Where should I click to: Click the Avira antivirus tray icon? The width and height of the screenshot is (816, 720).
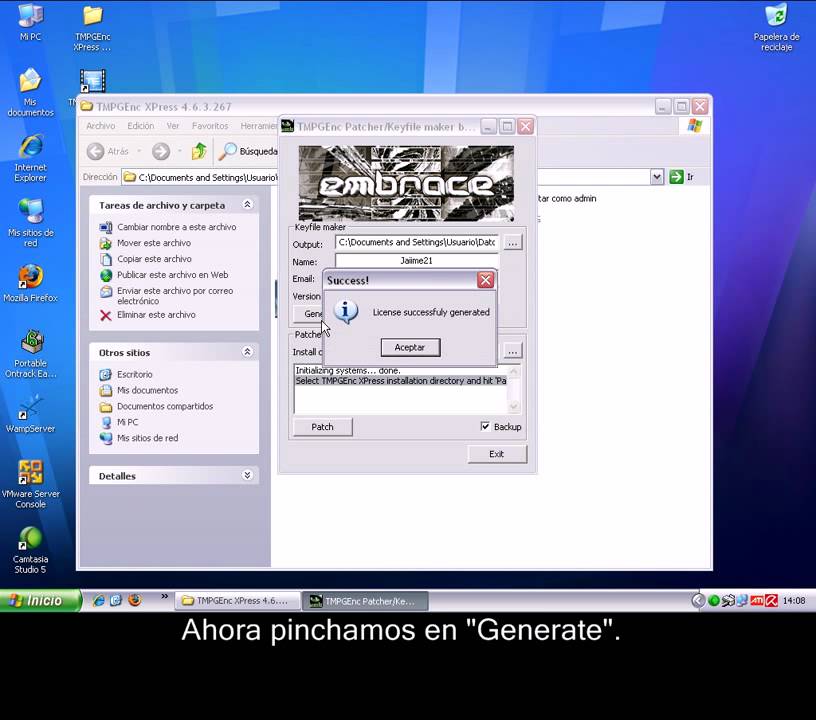[771, 601]
